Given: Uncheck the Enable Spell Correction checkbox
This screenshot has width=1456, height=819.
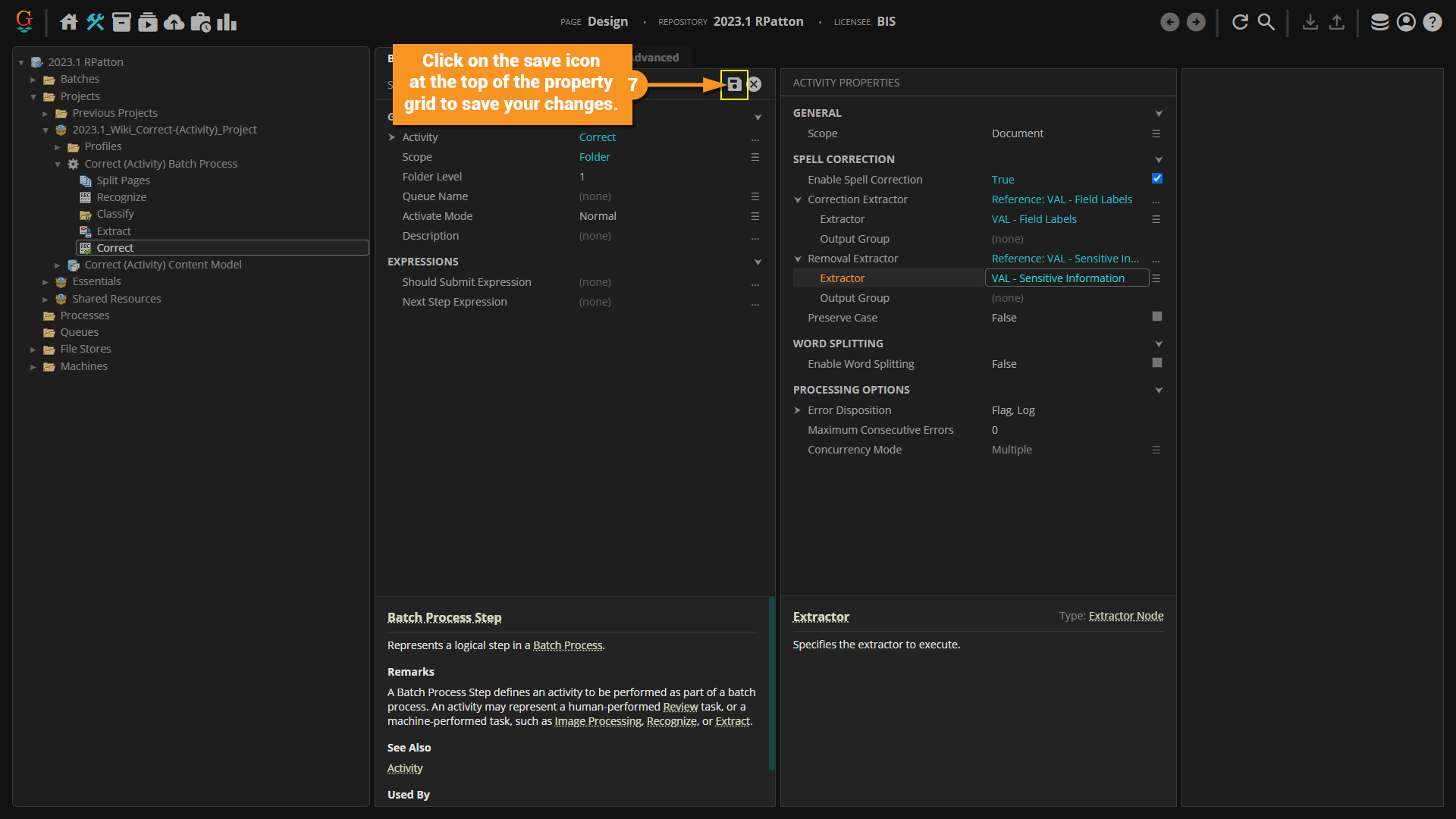Looking at the screenshot, I should (x=1157, y=179).
